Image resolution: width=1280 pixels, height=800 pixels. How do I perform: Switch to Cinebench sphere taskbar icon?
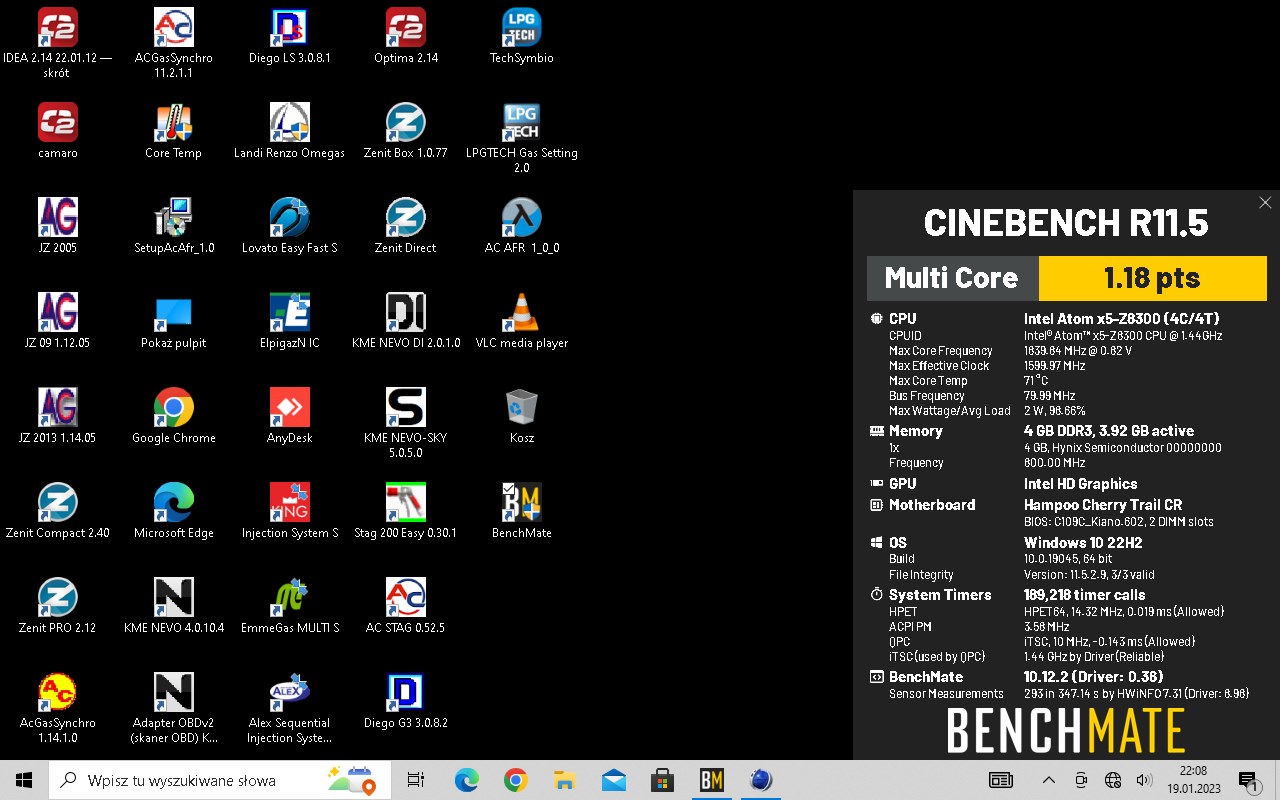[760, 780]
